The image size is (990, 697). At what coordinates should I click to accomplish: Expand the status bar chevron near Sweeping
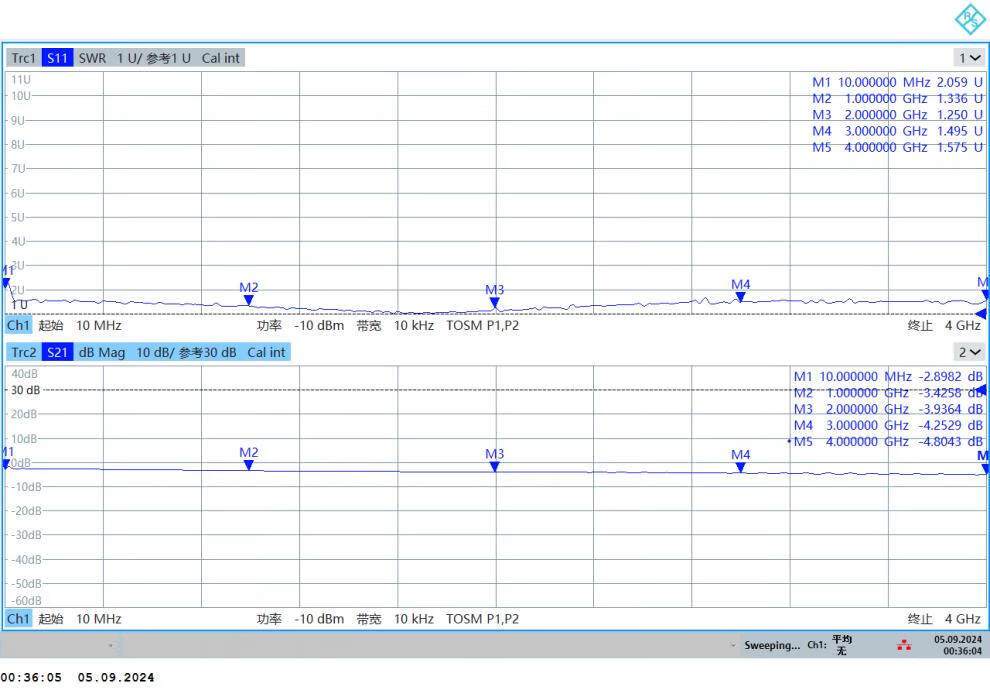click(x=735, y=645)
